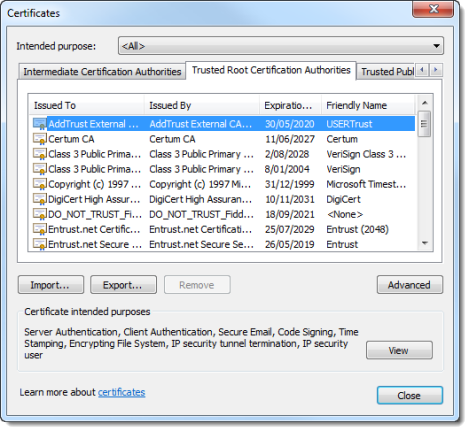Viewport: 470px width, 432px height.
Task: Click the certificate icon beside DO_NOT_TRUST_Fiddler
Action: pyautogui.click(x=40, y=214)
